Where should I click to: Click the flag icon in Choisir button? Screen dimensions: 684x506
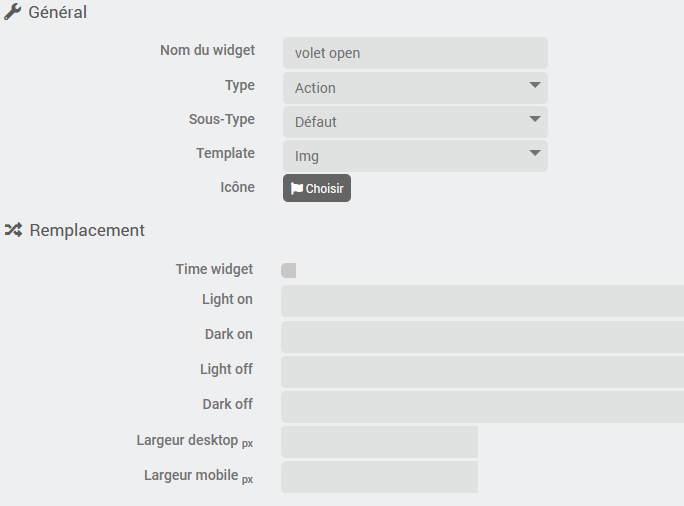point(297,188)
